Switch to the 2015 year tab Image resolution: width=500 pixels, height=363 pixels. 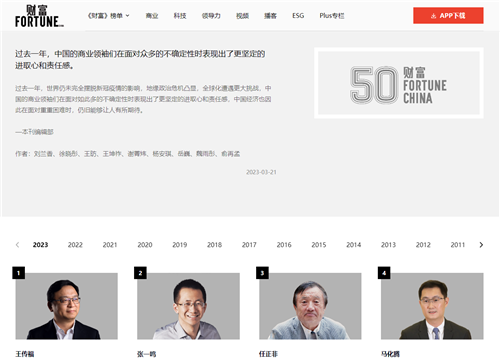tap(319, 245)
